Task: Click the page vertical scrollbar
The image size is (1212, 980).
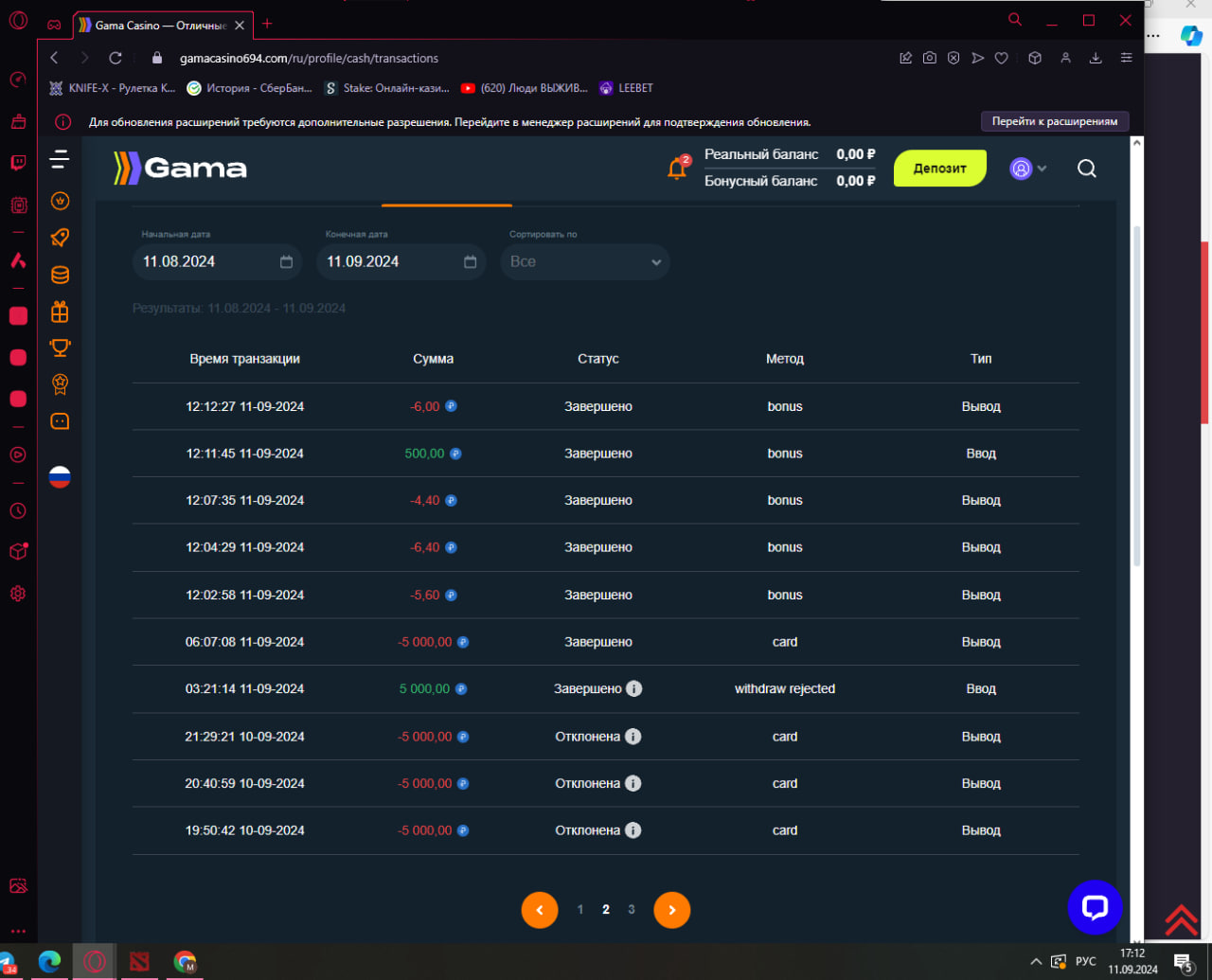Action: coord(1136,396)
